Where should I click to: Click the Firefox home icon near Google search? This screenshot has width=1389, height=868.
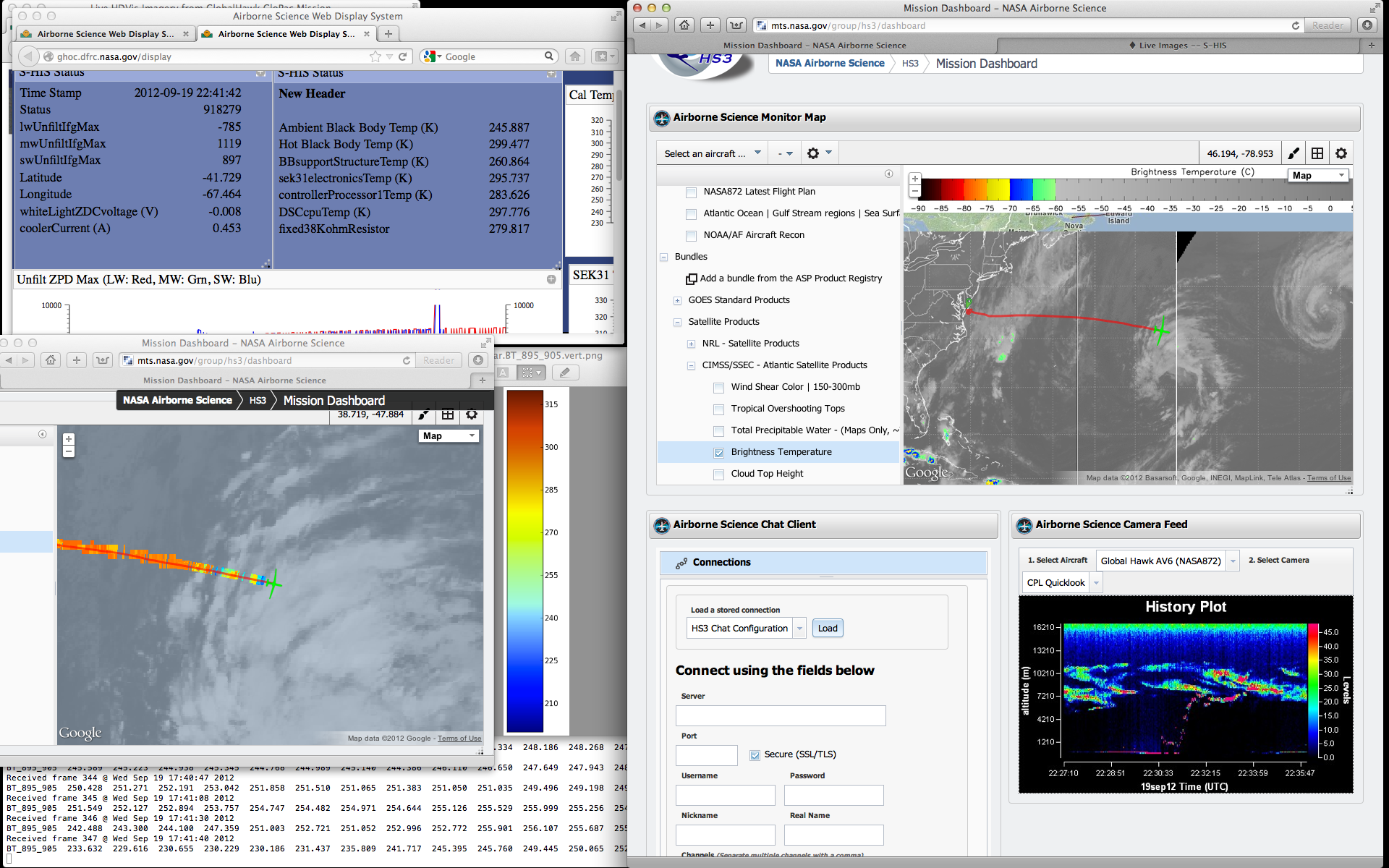click(575, 56)
